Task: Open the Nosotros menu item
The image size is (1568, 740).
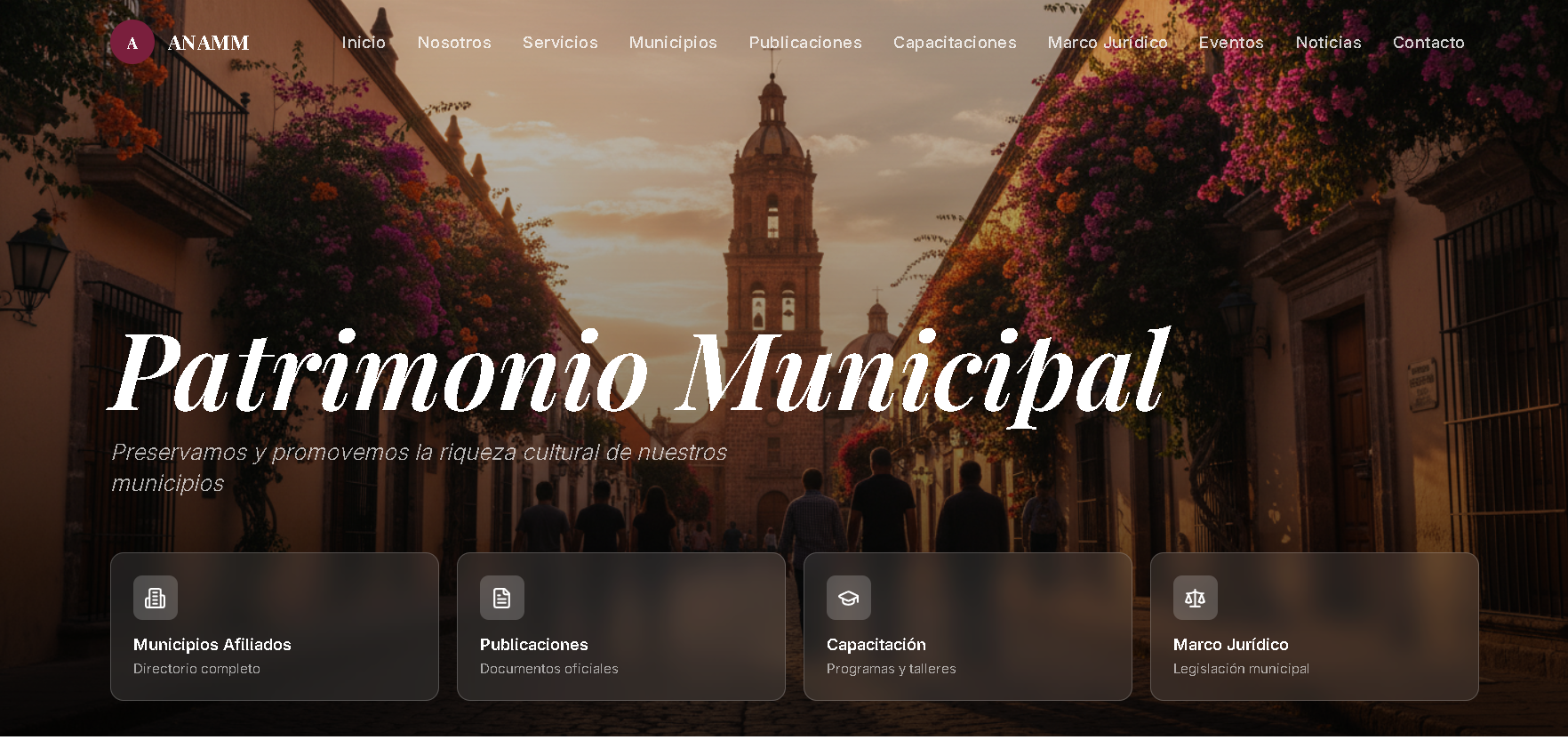Action: pos(454,43)
